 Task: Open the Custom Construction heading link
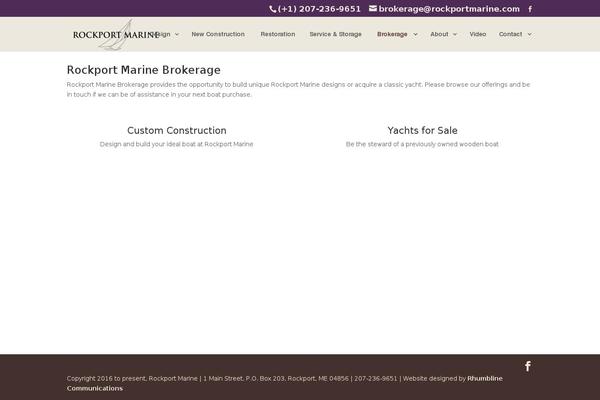(177, 131)
